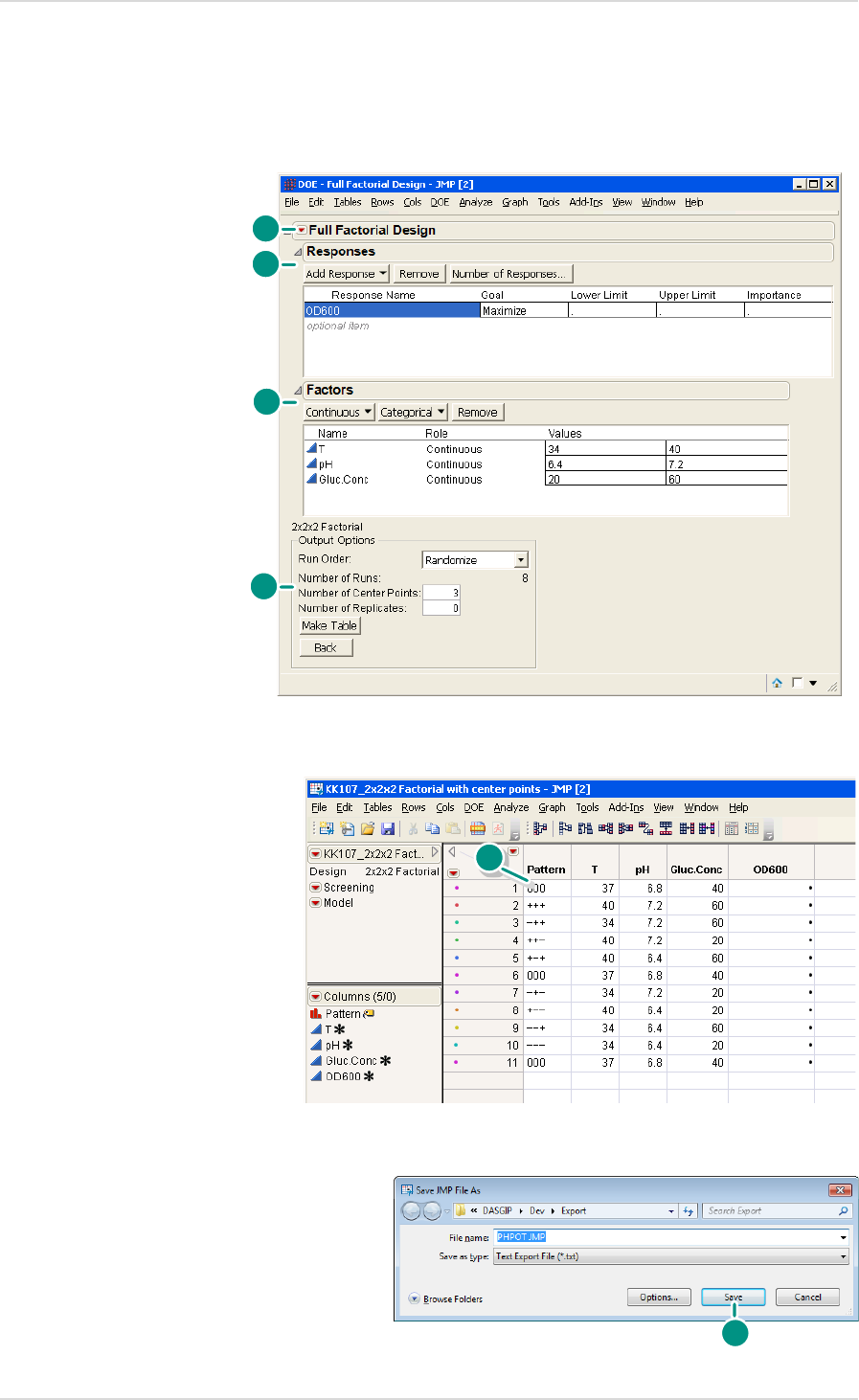Collapse the Factors section
The width and height of the screenshot is (859, 1400).
pyautogui.click(x=298, y=391)
